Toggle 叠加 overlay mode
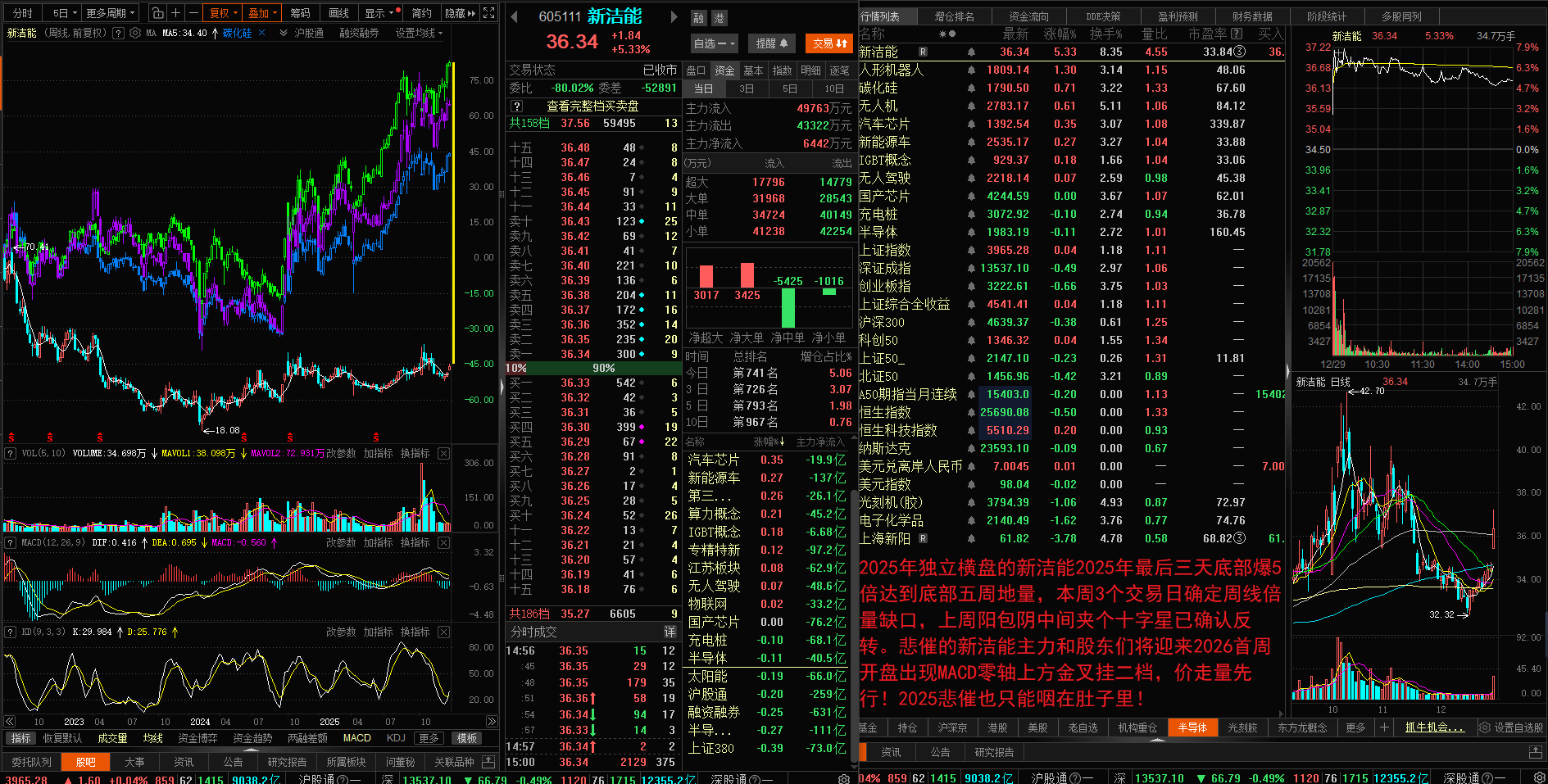 [263, 13]
